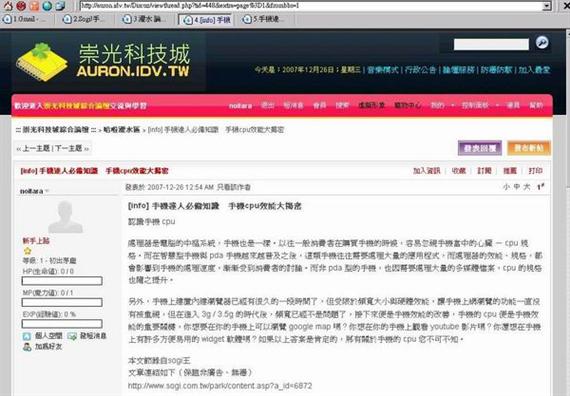Click the purple 發表回覆 reply button
Image resolution: width=570 pixels, height=396 pixels.
click(480, 148)
